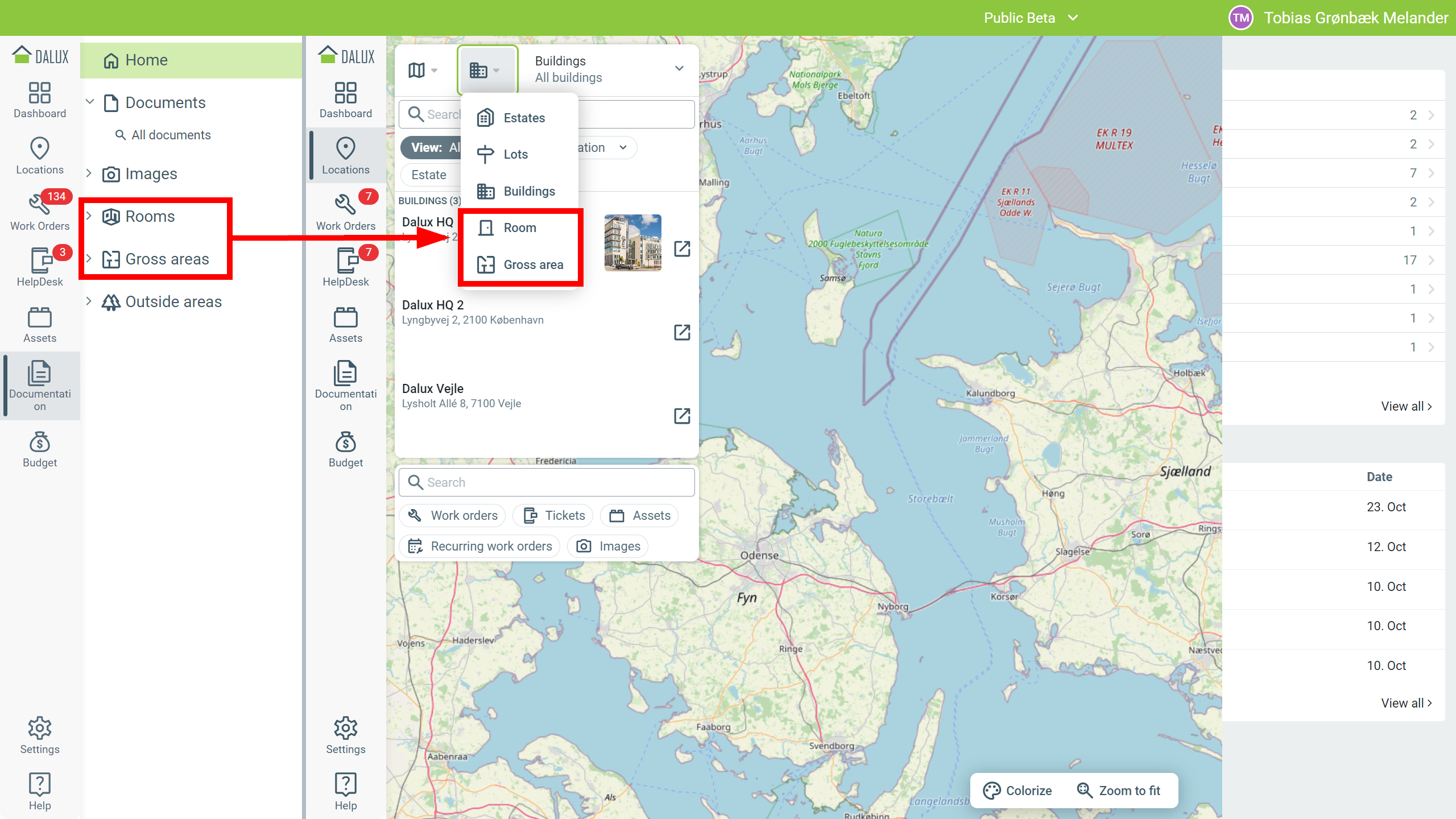Open the row showing count 7
This screenshot has height=819, width=1456.
[x=1333, y=173]
